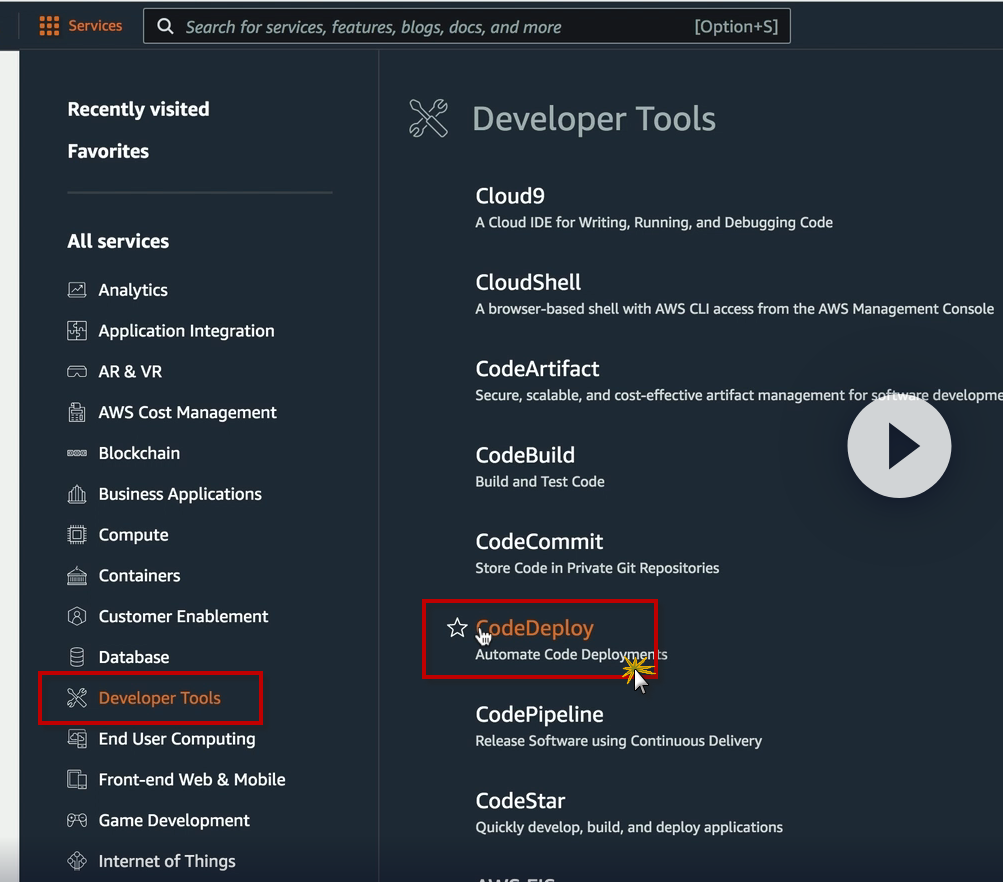Click the Game Development controller icon

click(77, 821)
